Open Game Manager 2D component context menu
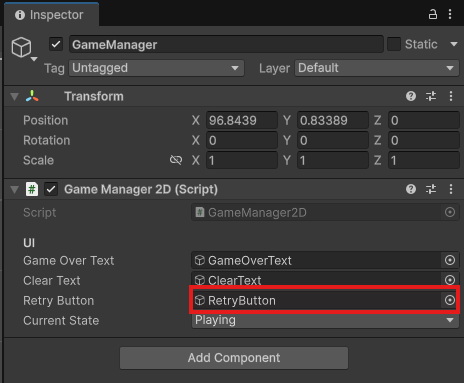Screen dimensions: 464x383 tap(451, 189)
